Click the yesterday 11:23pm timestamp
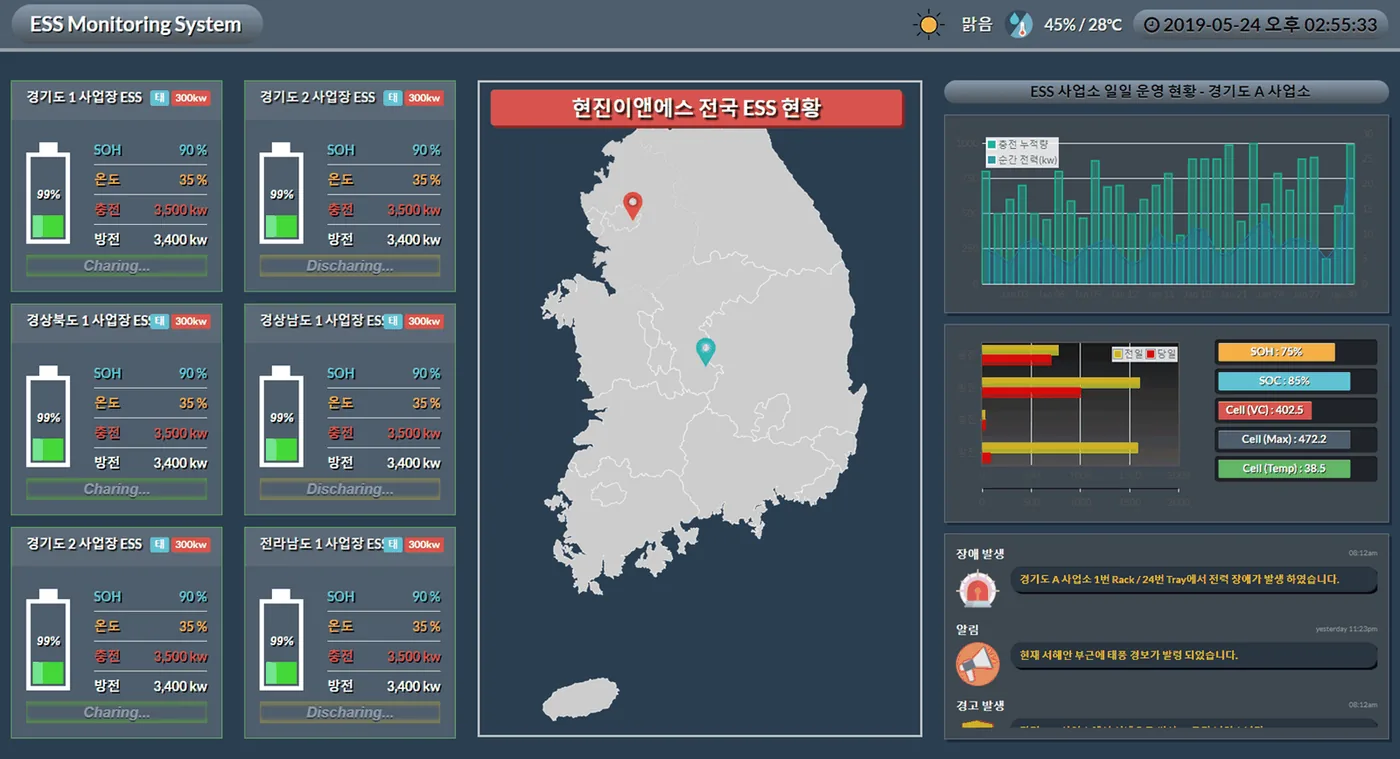 (1346, 629)
